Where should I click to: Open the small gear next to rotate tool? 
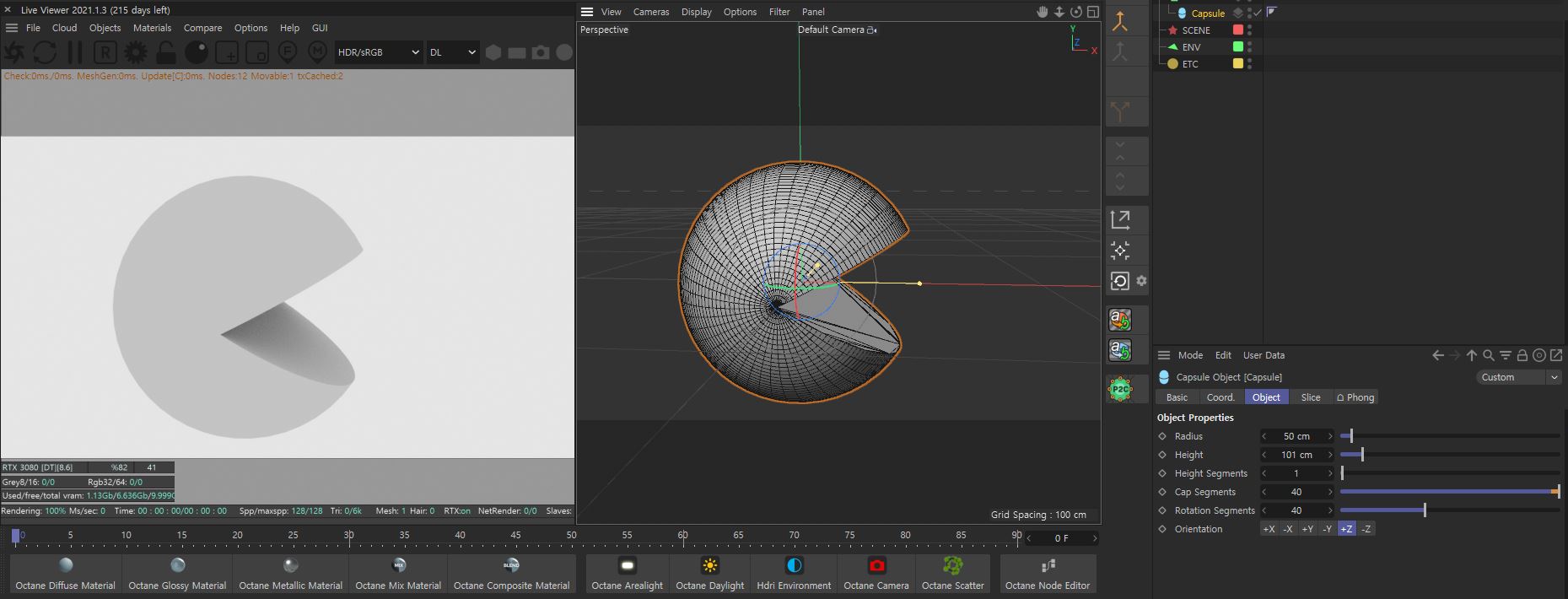[x=1141, y=281]
